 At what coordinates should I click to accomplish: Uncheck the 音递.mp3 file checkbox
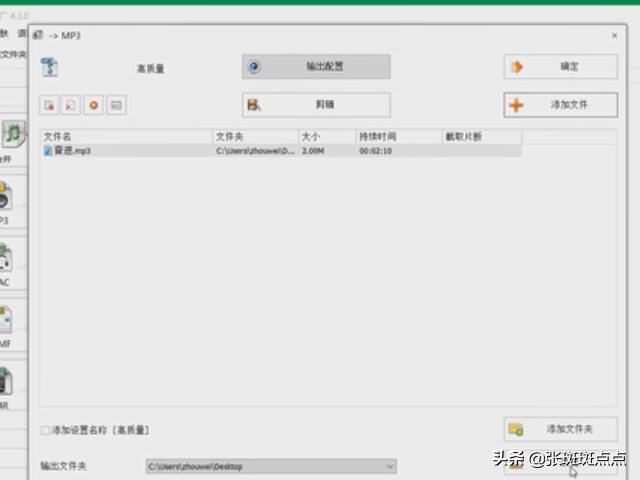click(48, 151)
